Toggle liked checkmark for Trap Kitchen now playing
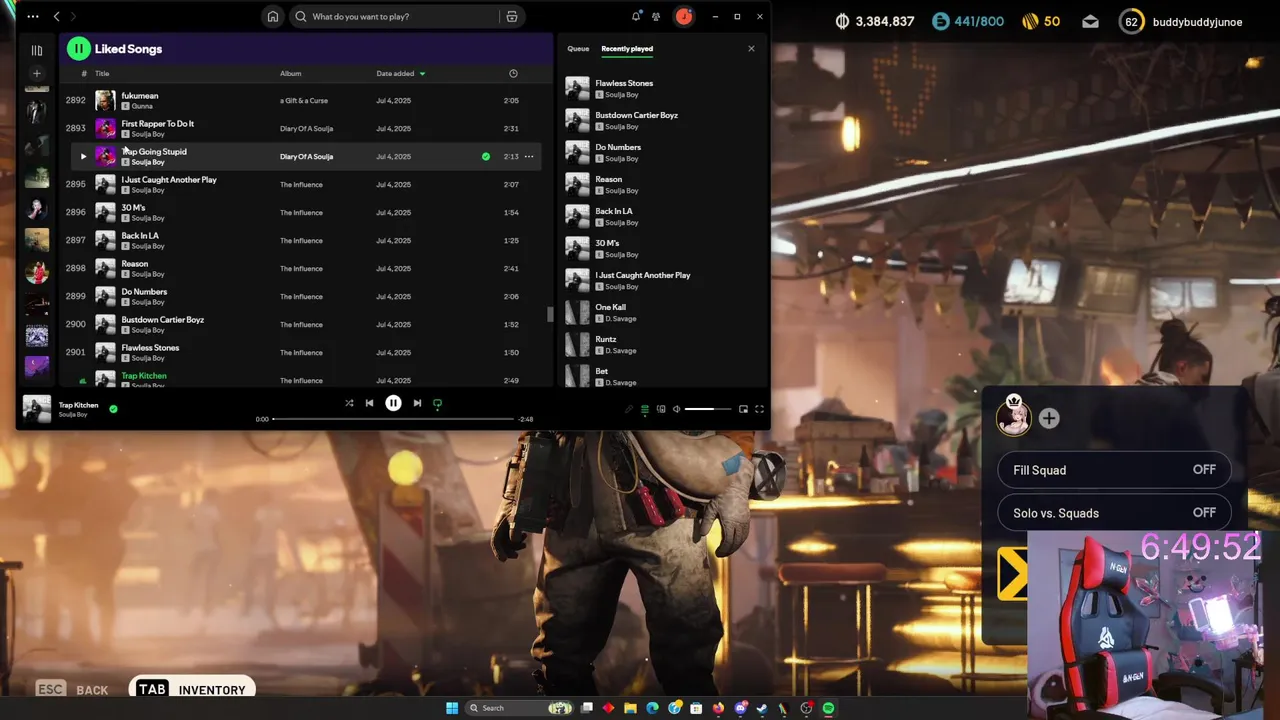The height and width of the screenshot is (720, 1280). (113, 408)
